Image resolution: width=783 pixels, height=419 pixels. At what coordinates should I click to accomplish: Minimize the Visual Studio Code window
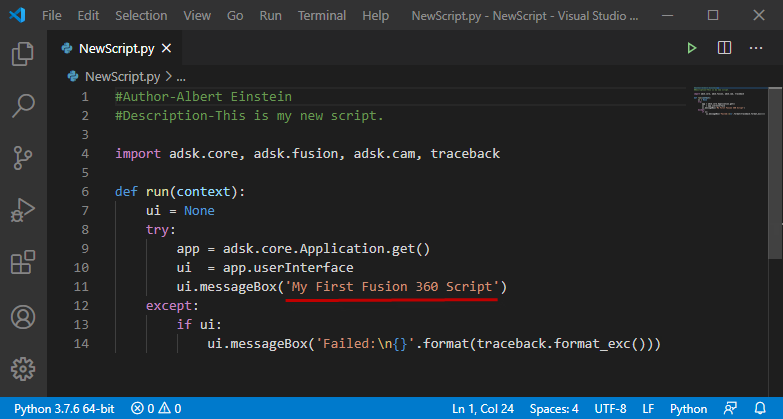(667, 15)
